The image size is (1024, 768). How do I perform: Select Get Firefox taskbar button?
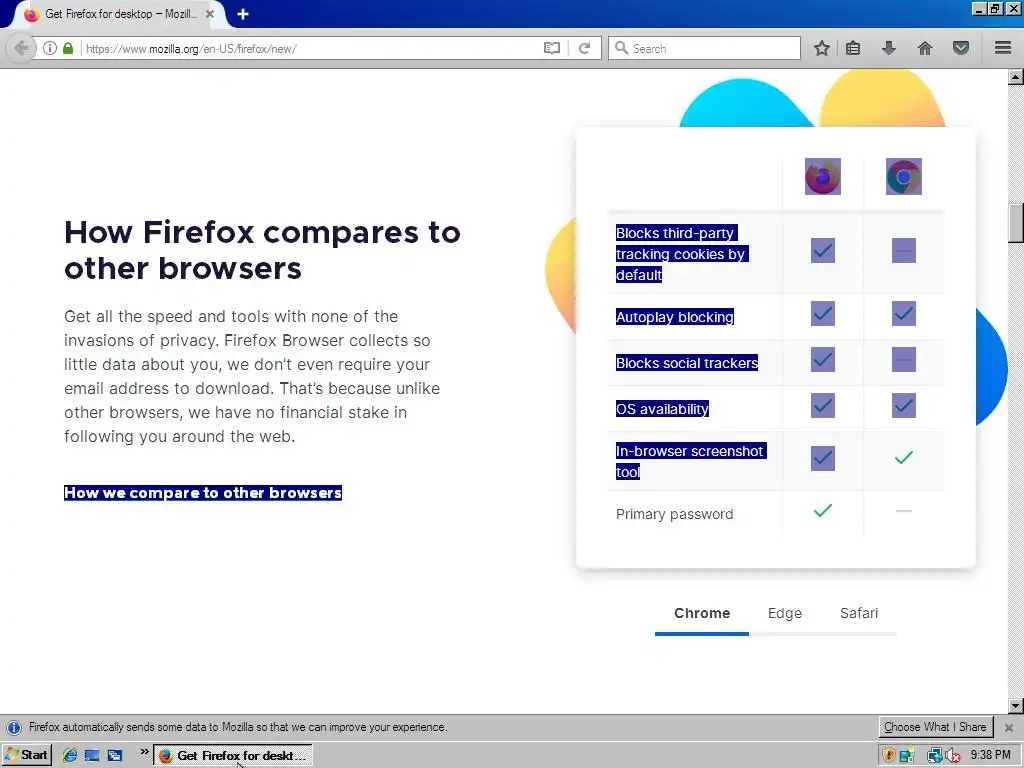coord(233,755)
